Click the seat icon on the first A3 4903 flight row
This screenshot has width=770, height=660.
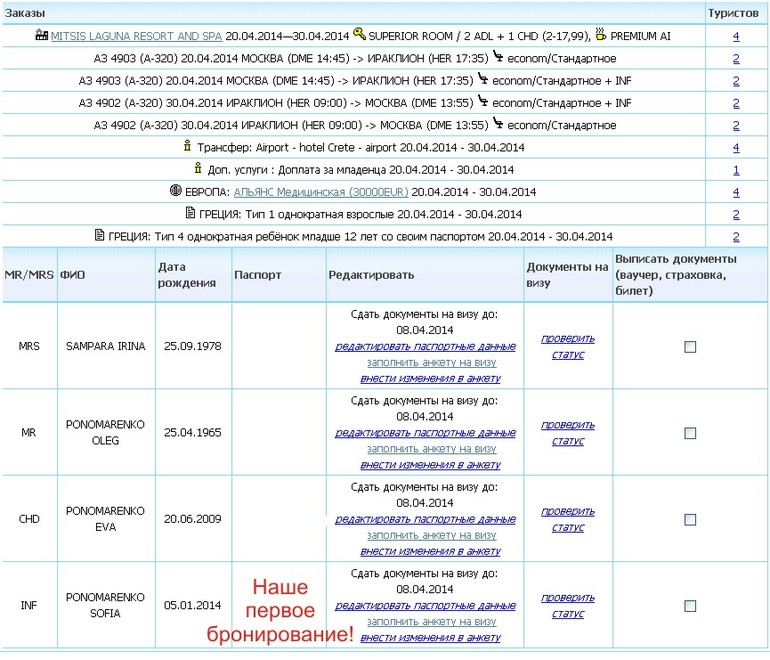(498, 57)
